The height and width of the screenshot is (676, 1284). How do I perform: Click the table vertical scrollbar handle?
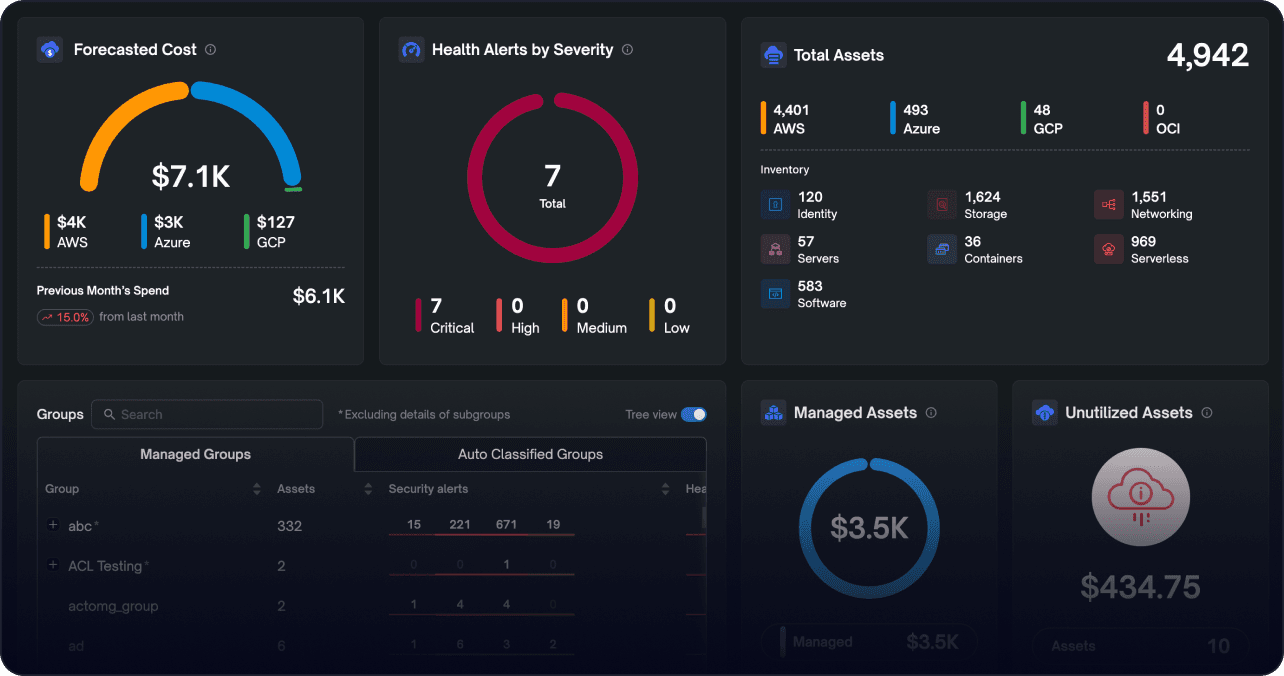pos(704,517)
